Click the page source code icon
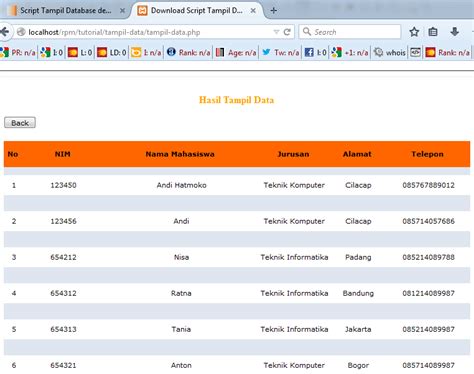474x374 pixels. coord(415,52)
